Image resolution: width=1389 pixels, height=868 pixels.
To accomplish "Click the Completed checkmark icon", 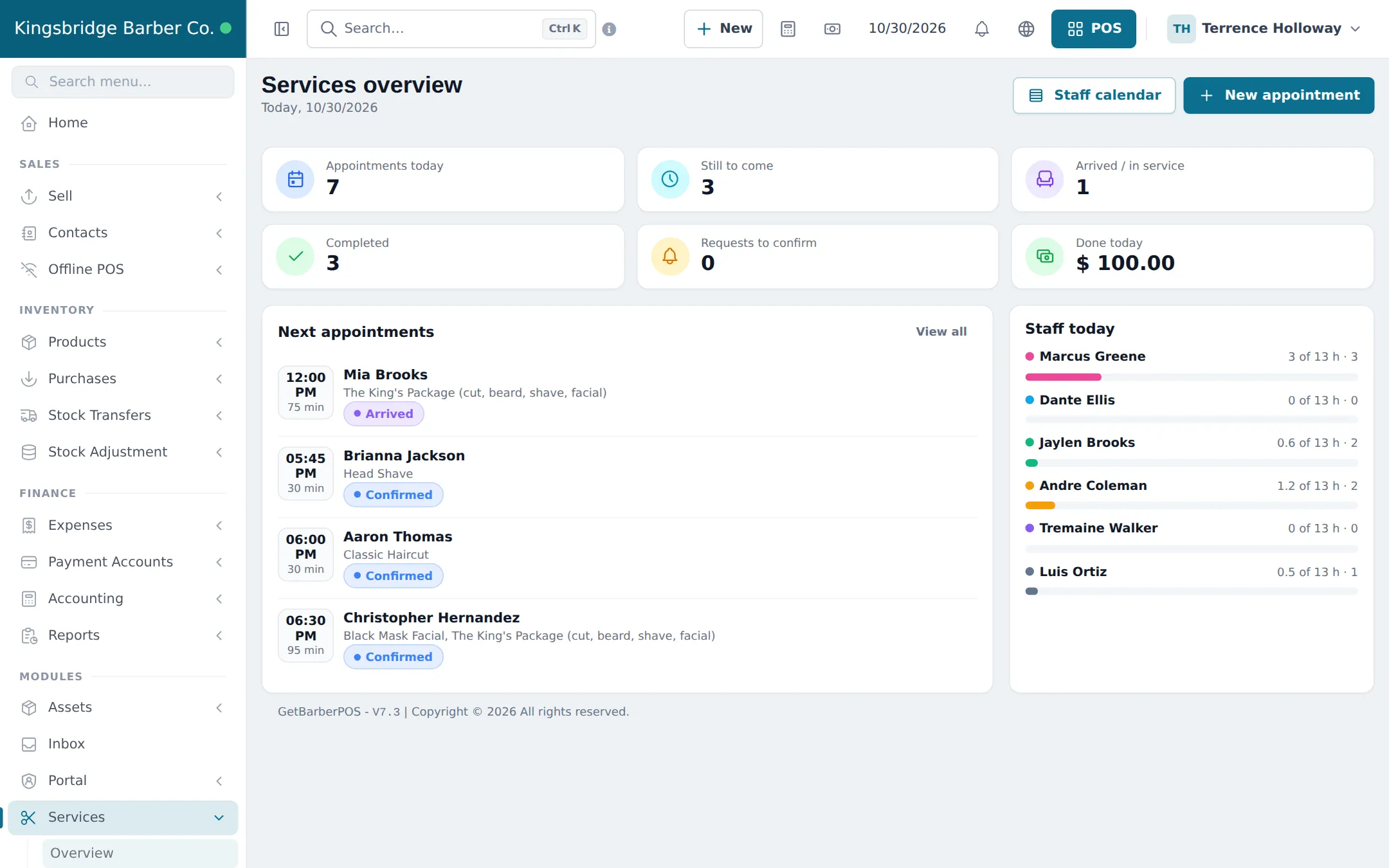I will click(x=295, y=257).
